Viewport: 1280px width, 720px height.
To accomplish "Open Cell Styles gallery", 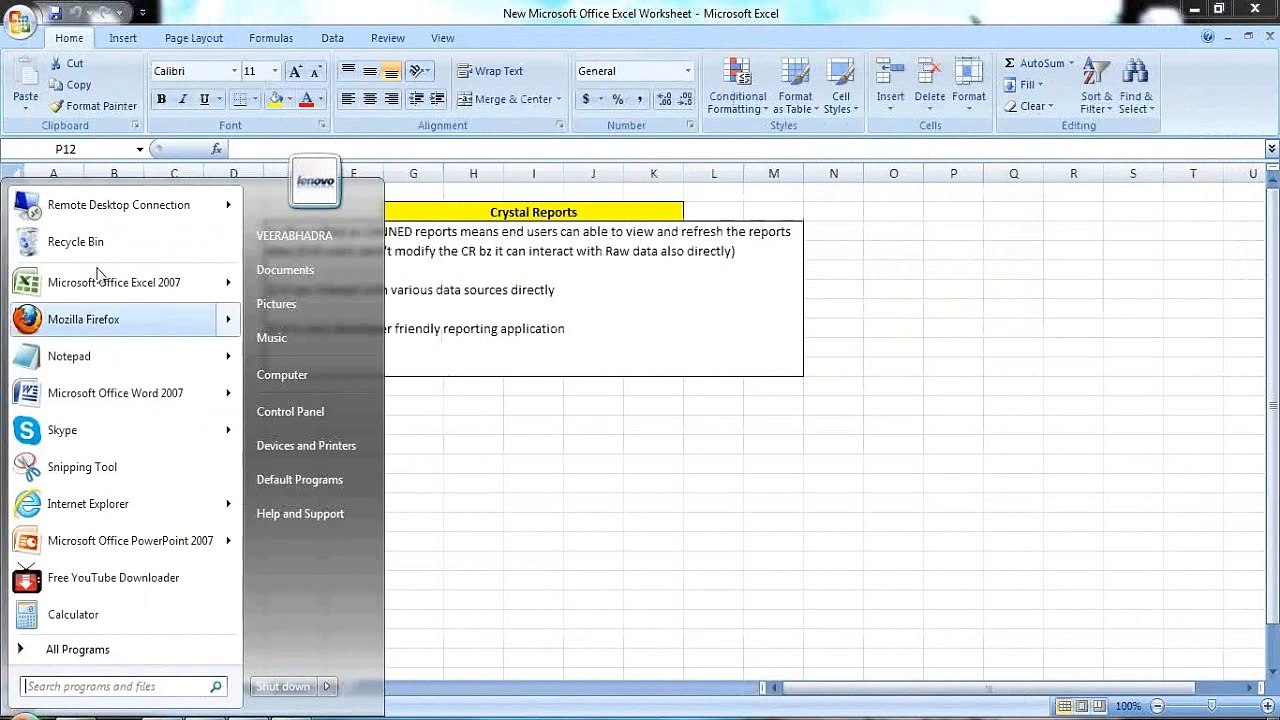I will tap(840, 86).
